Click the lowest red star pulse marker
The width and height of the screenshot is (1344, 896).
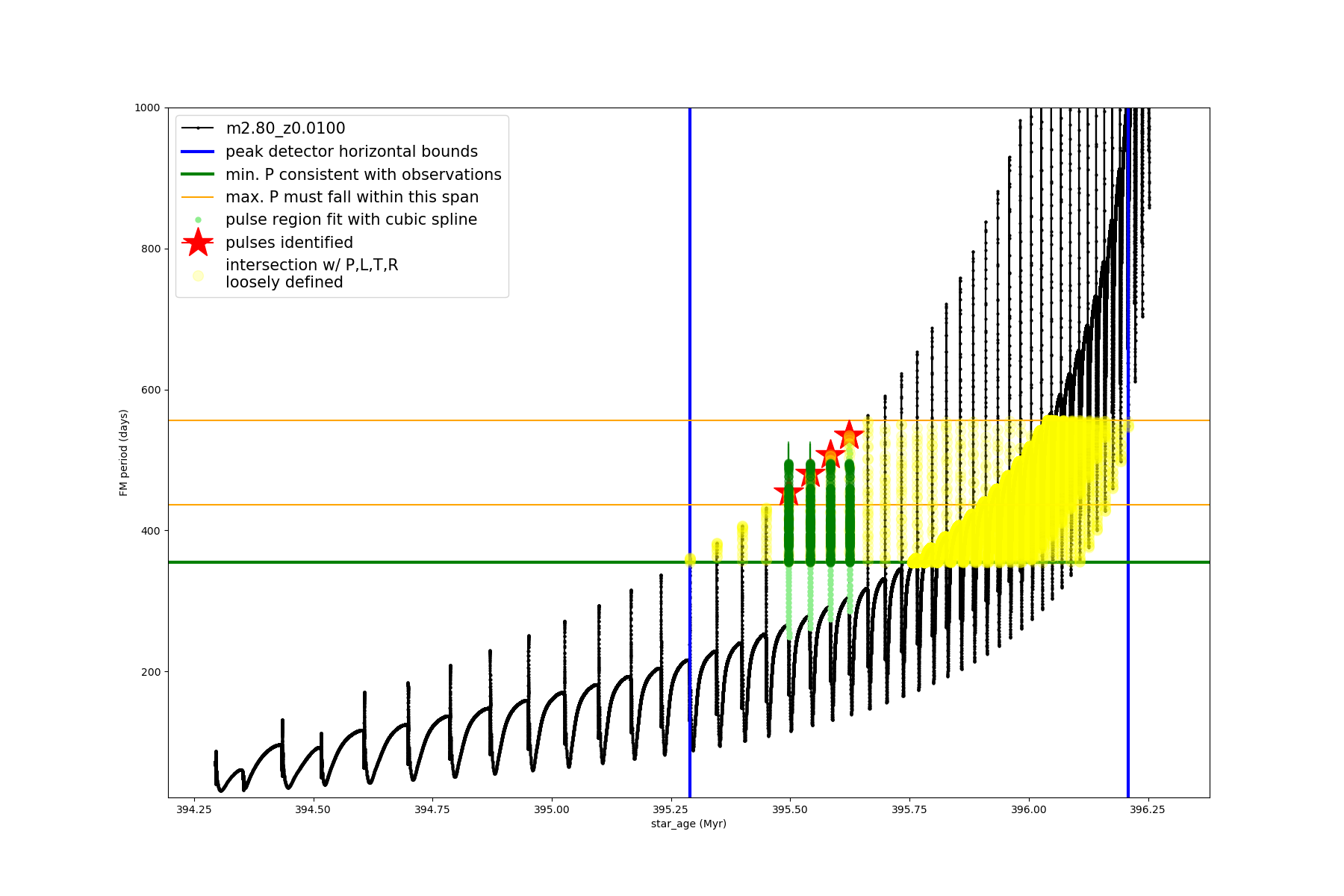[x=788, y=493]
